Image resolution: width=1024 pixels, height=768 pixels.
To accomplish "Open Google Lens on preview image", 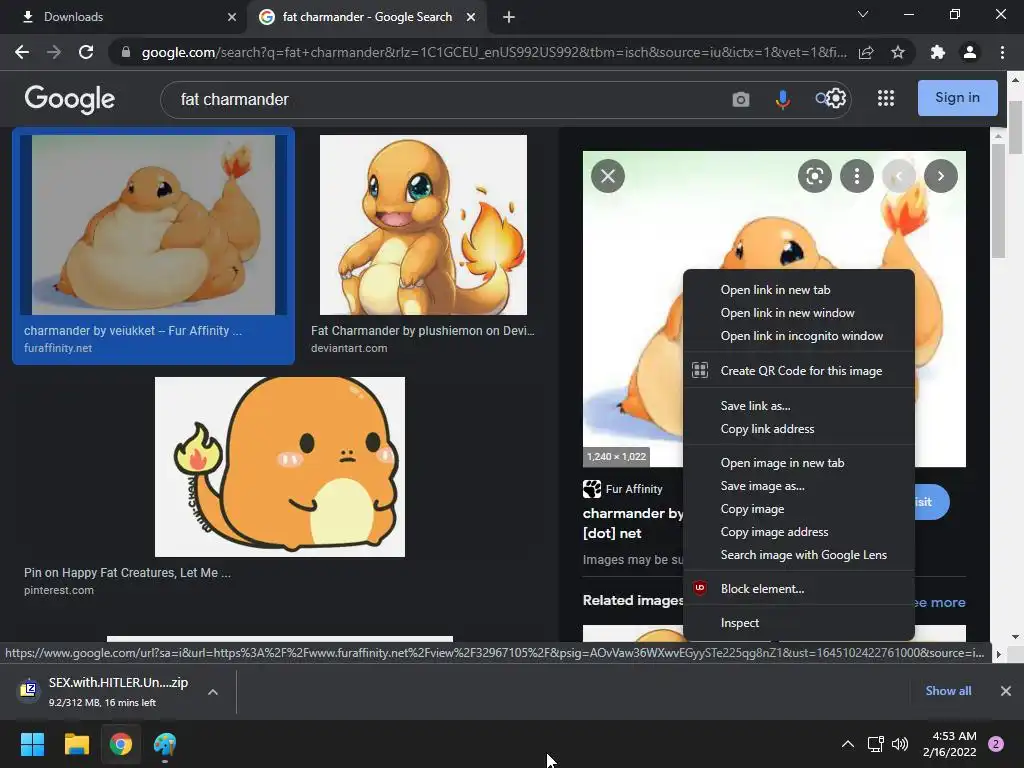I will click(815, 176).
